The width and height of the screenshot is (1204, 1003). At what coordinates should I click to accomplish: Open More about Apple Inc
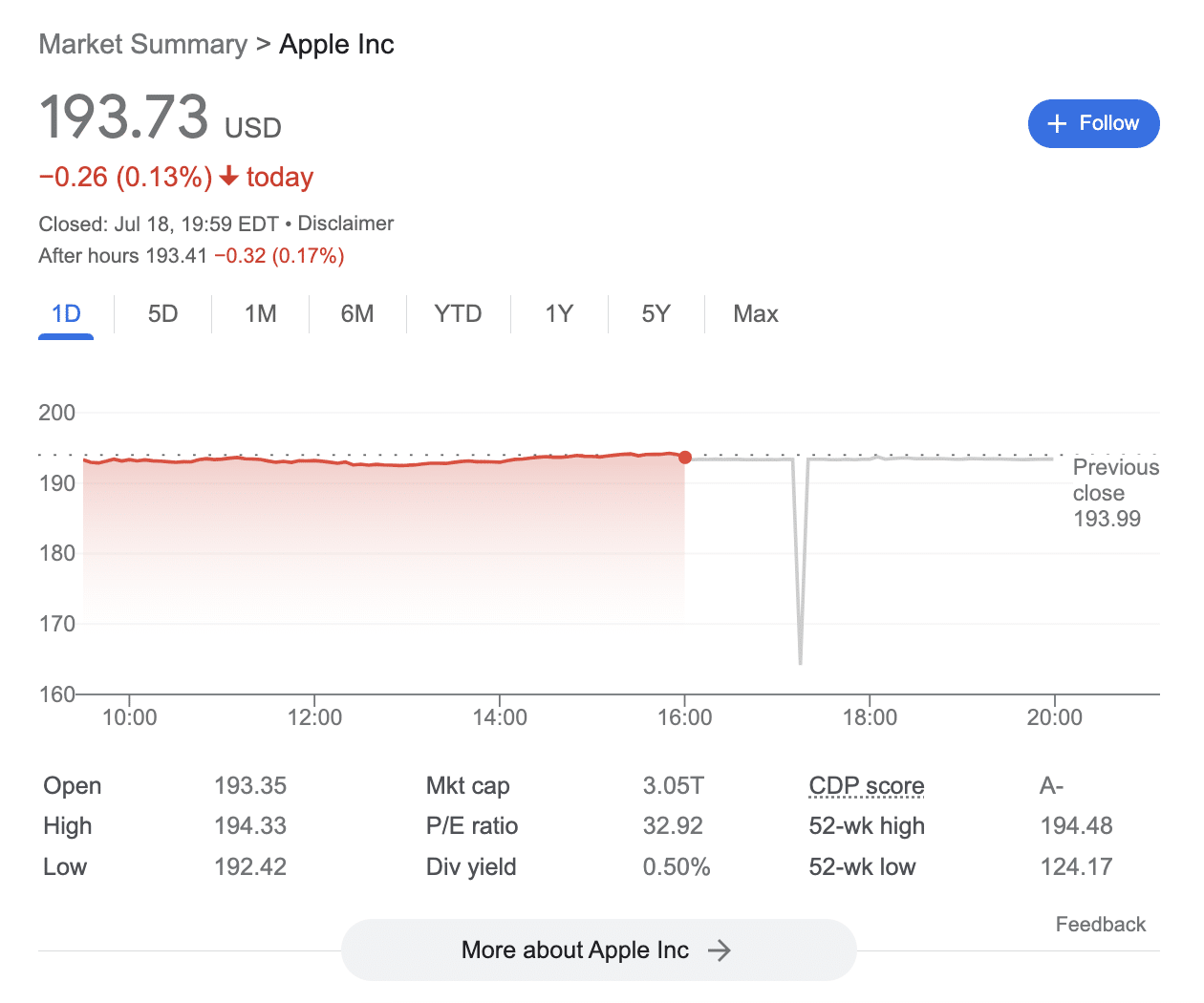click(598, 950)
